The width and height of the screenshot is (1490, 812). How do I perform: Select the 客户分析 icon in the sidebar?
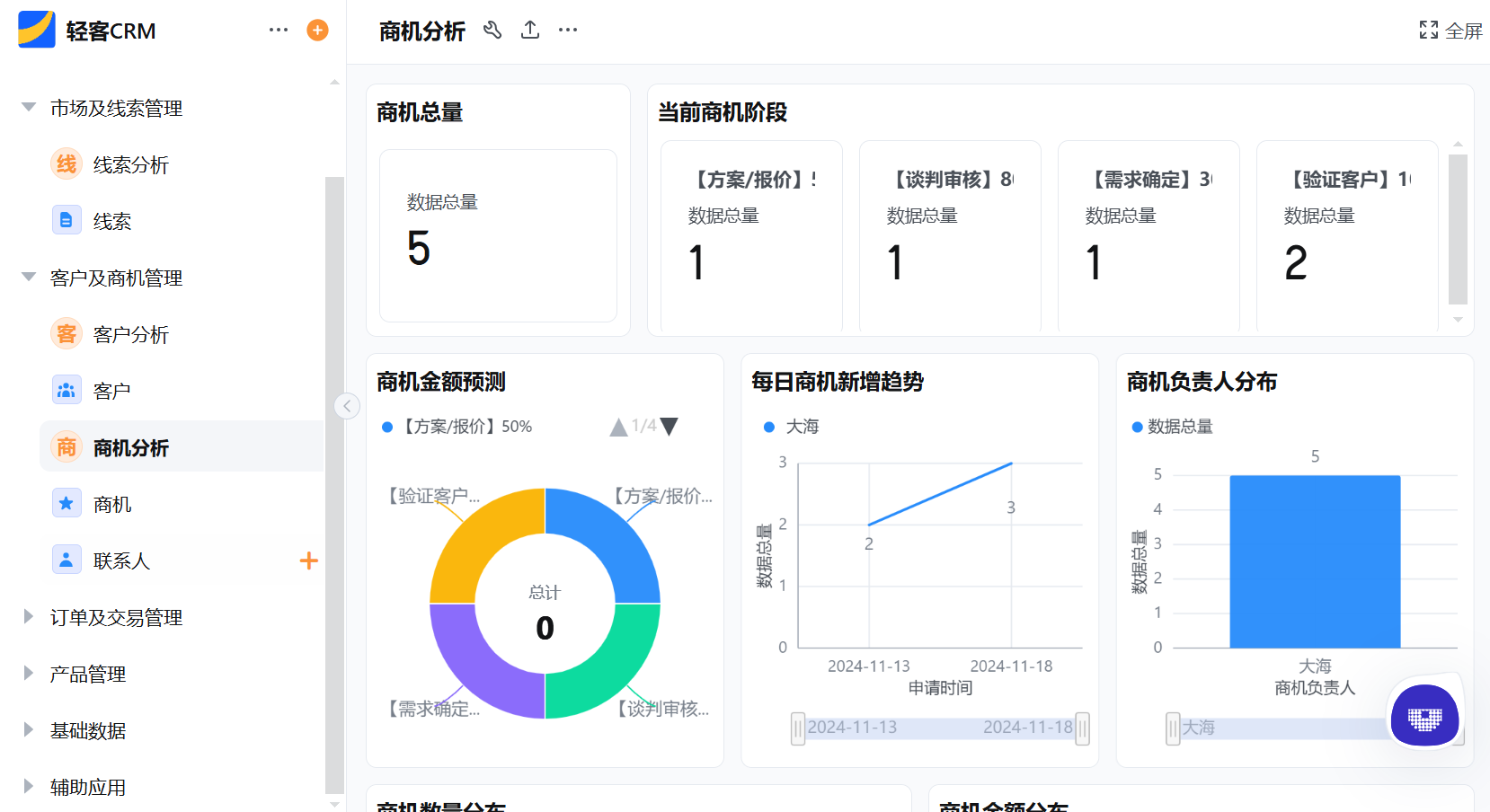66,333
